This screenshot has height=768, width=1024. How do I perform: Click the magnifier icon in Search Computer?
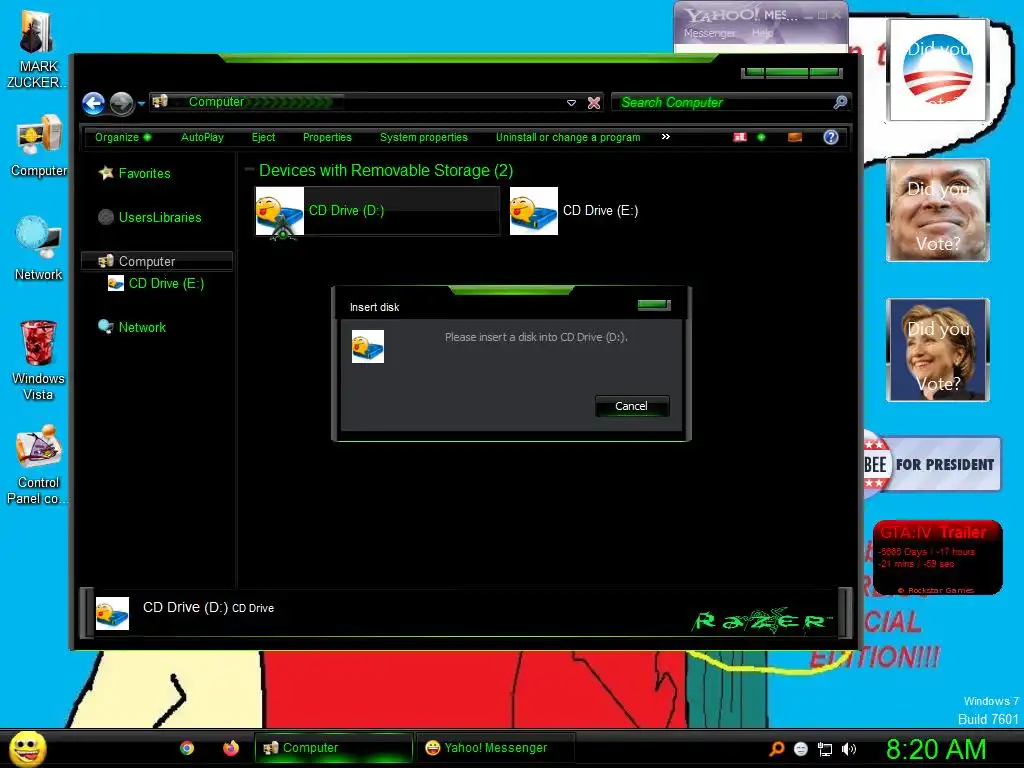pyautogui.click(x=840, y=103)
